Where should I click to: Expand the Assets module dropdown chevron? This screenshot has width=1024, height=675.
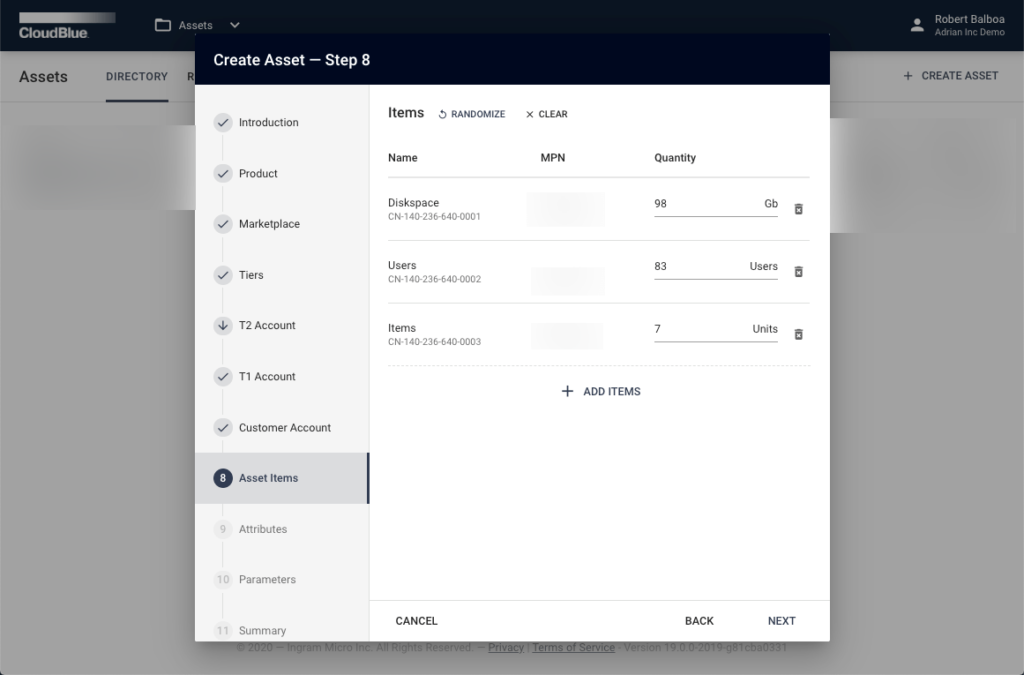coord(235,25)
